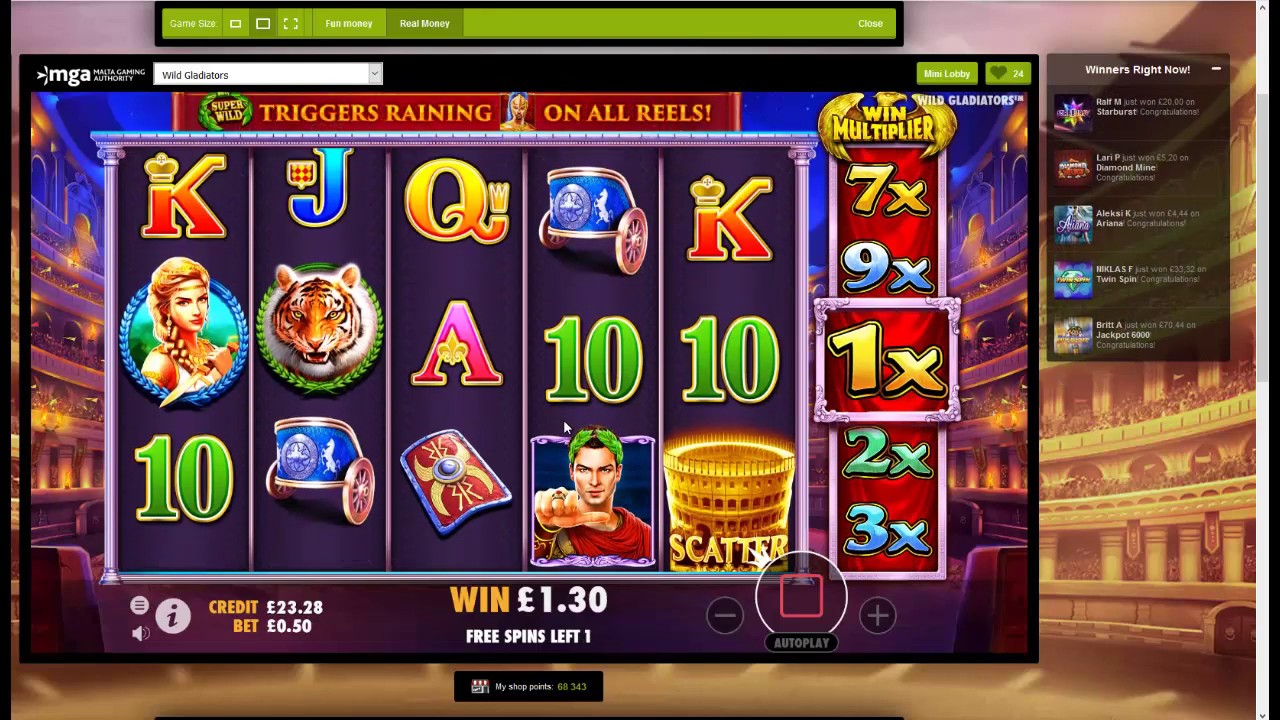Viewport: 1280px width, 720px height.
Task: Click the Autoplay button
Action: tap(801, 643)
